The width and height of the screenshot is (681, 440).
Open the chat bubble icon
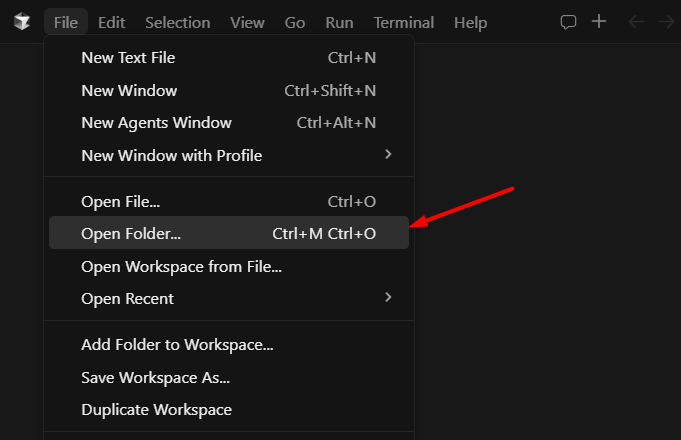pos(568,22)
